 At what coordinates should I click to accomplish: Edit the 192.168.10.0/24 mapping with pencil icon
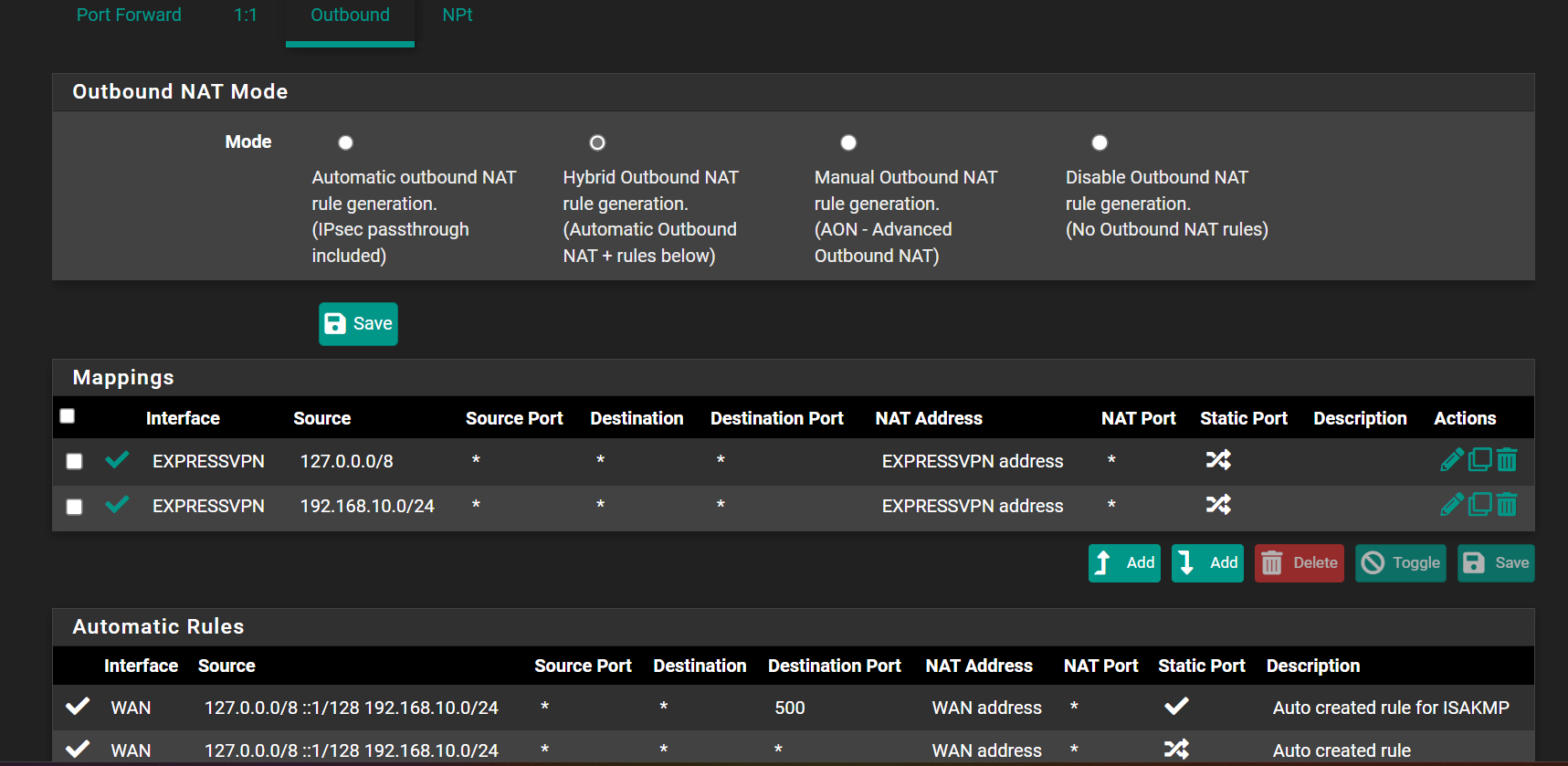tap(1452, 504)
